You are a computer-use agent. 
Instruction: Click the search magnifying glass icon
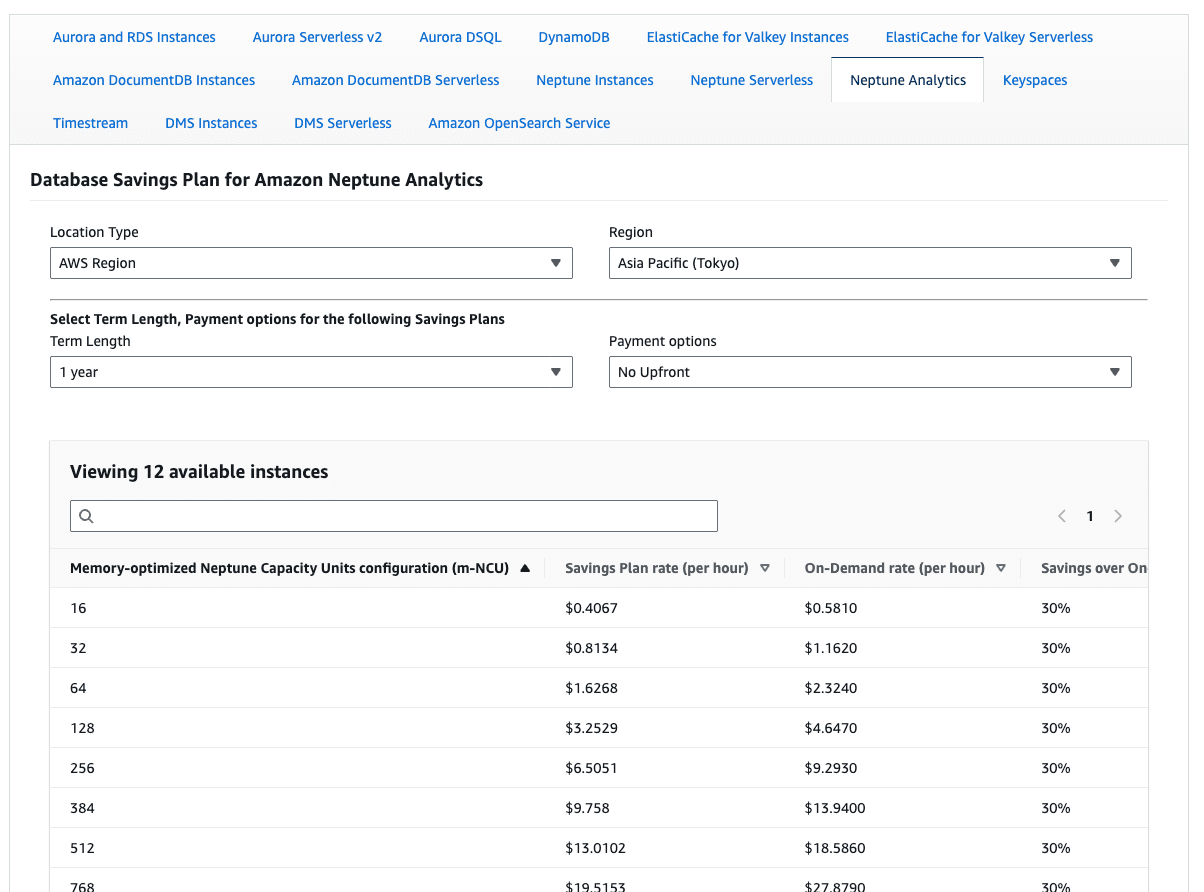[x=85, y=516]
